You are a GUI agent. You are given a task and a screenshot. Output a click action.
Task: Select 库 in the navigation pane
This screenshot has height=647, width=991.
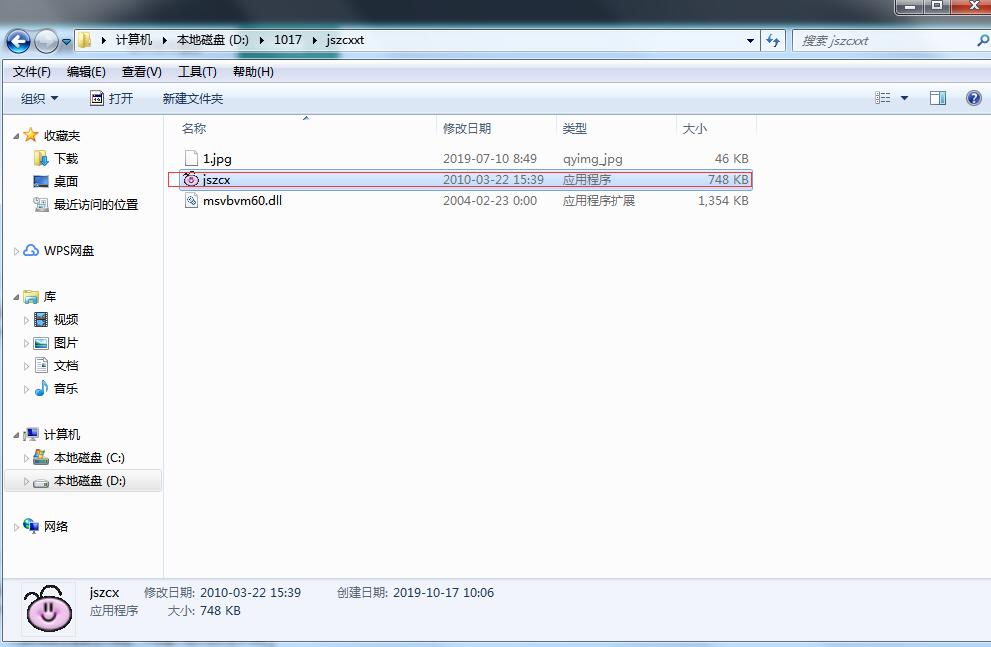(x=49, y=296)
